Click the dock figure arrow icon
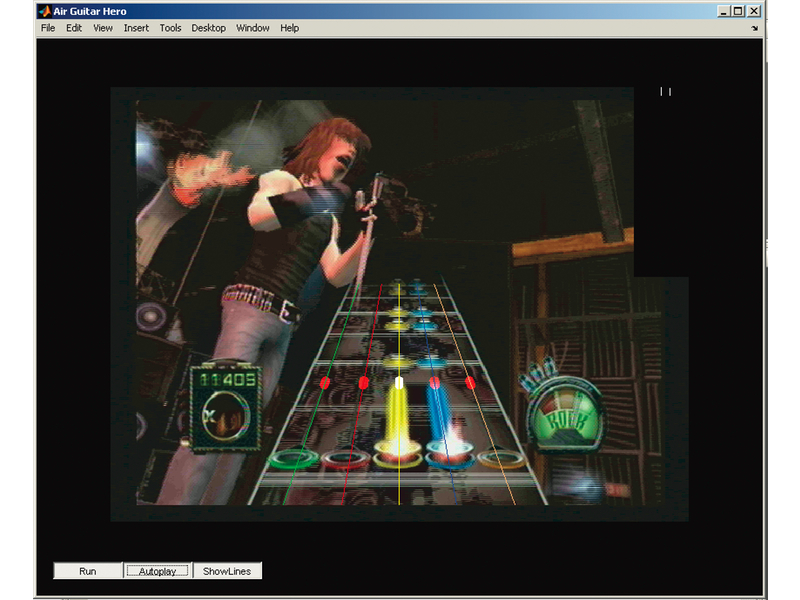The height and width of the screenshot is (600, 800). (x=755, y=28)
